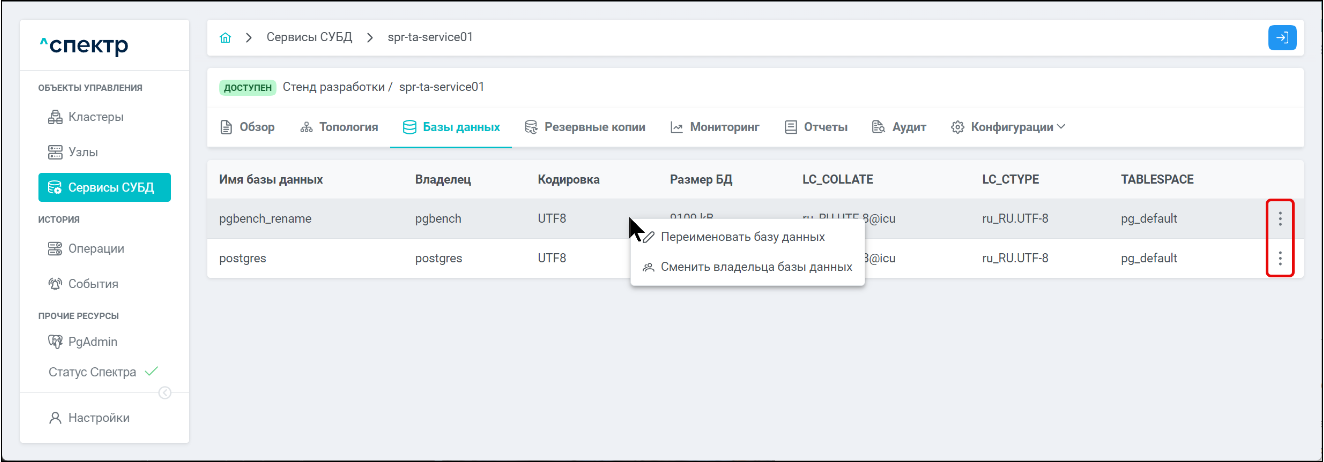The image size is (1324, 462).
Task: Choose Сменить владельца базы данных option
Action: click(755, 267)
